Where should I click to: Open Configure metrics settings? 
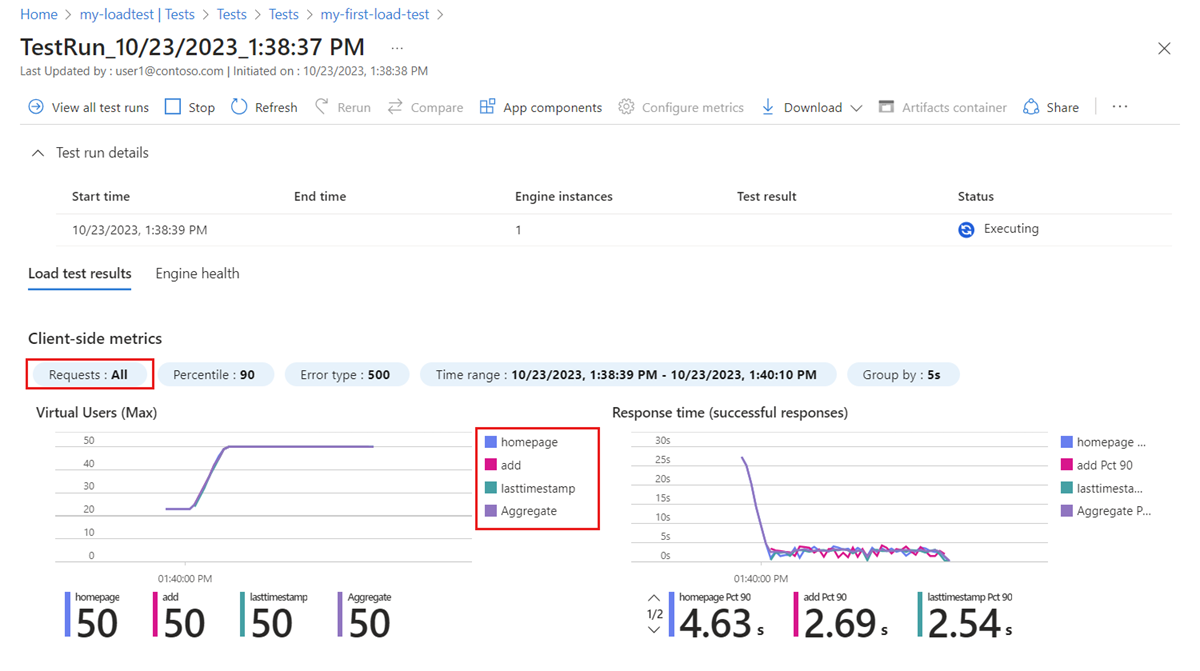681,107
